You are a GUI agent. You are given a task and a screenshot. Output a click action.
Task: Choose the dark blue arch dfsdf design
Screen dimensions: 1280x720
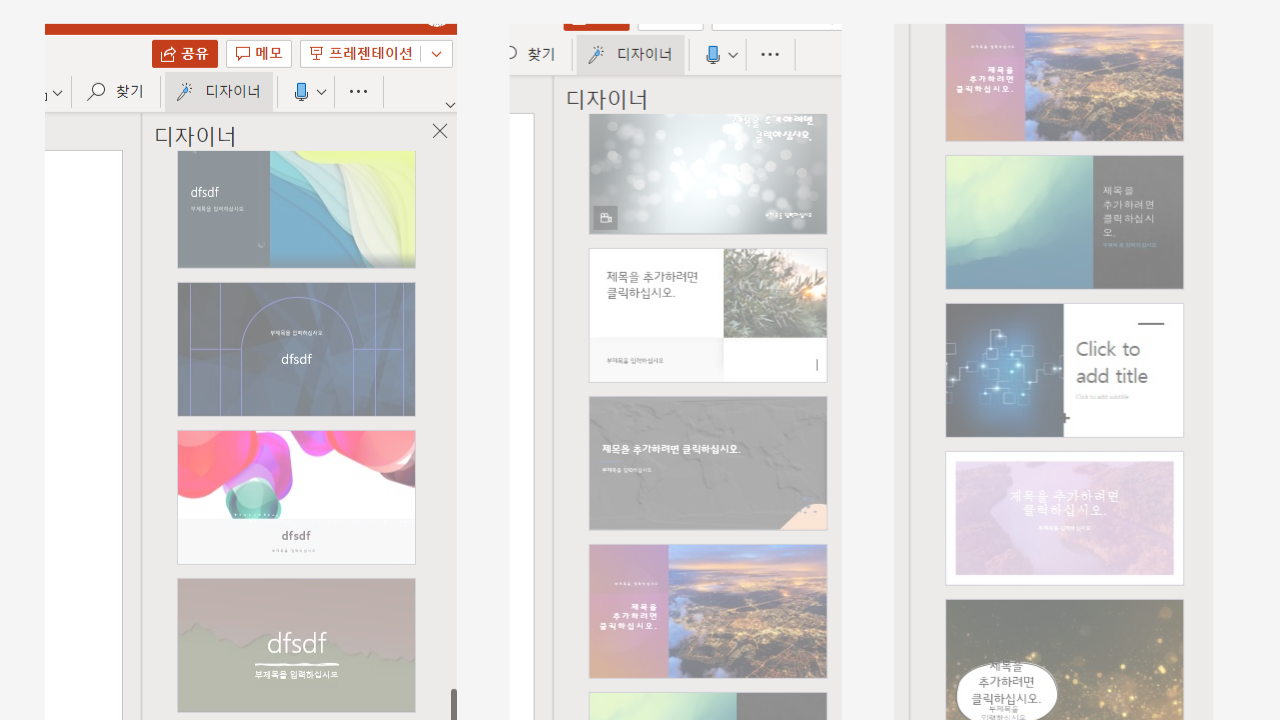click(x=297, y=349)
